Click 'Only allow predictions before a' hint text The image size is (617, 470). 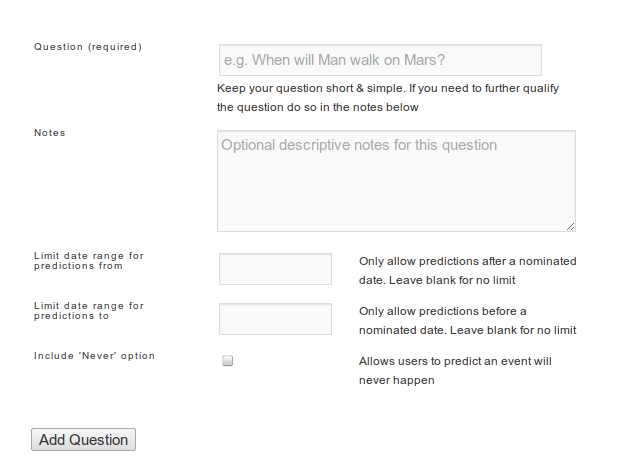[443, 311]
